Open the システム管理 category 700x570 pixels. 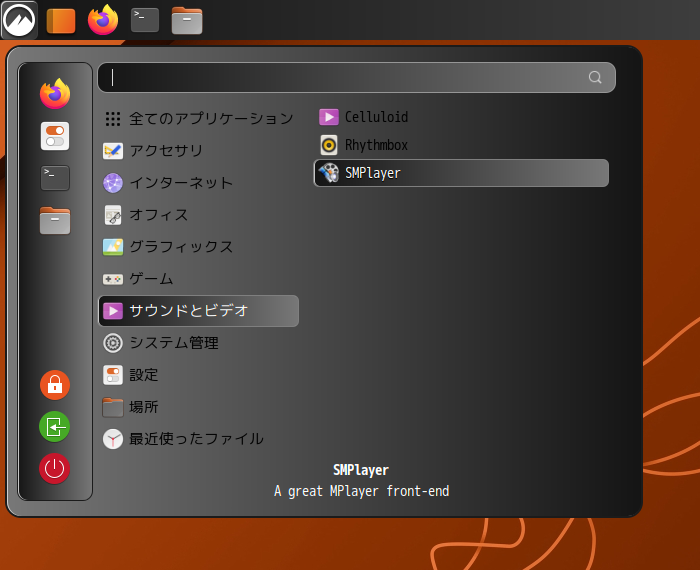pos(199,343)
